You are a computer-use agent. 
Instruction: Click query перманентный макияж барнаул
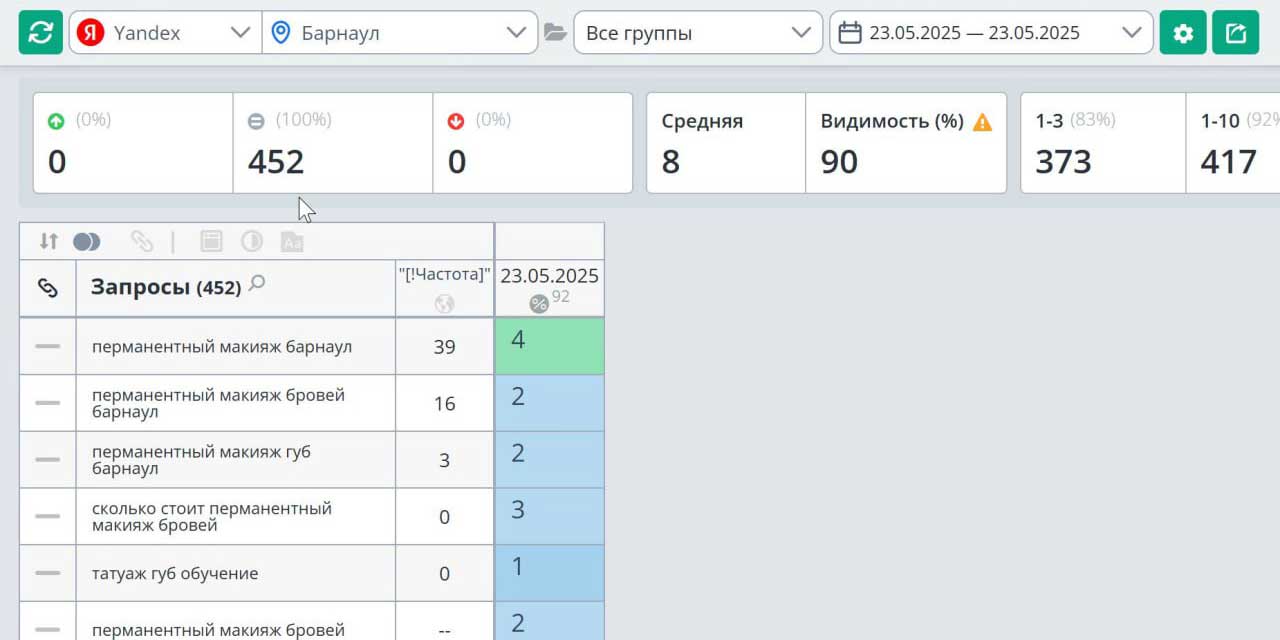222,347
